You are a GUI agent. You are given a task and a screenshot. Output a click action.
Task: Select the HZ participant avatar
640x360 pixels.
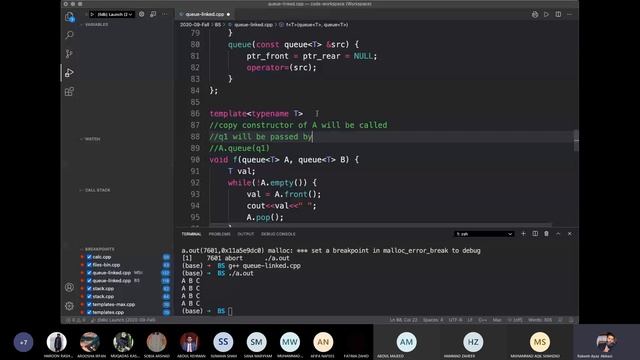pos(473,342)
